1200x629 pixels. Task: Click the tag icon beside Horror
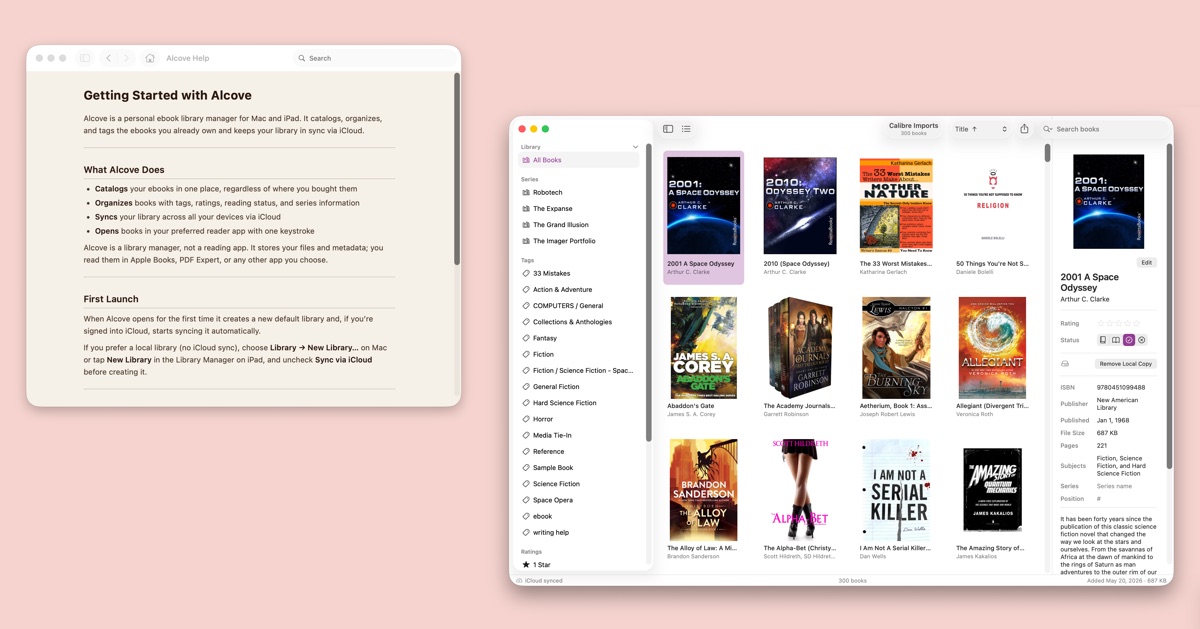tap(526, 419)
